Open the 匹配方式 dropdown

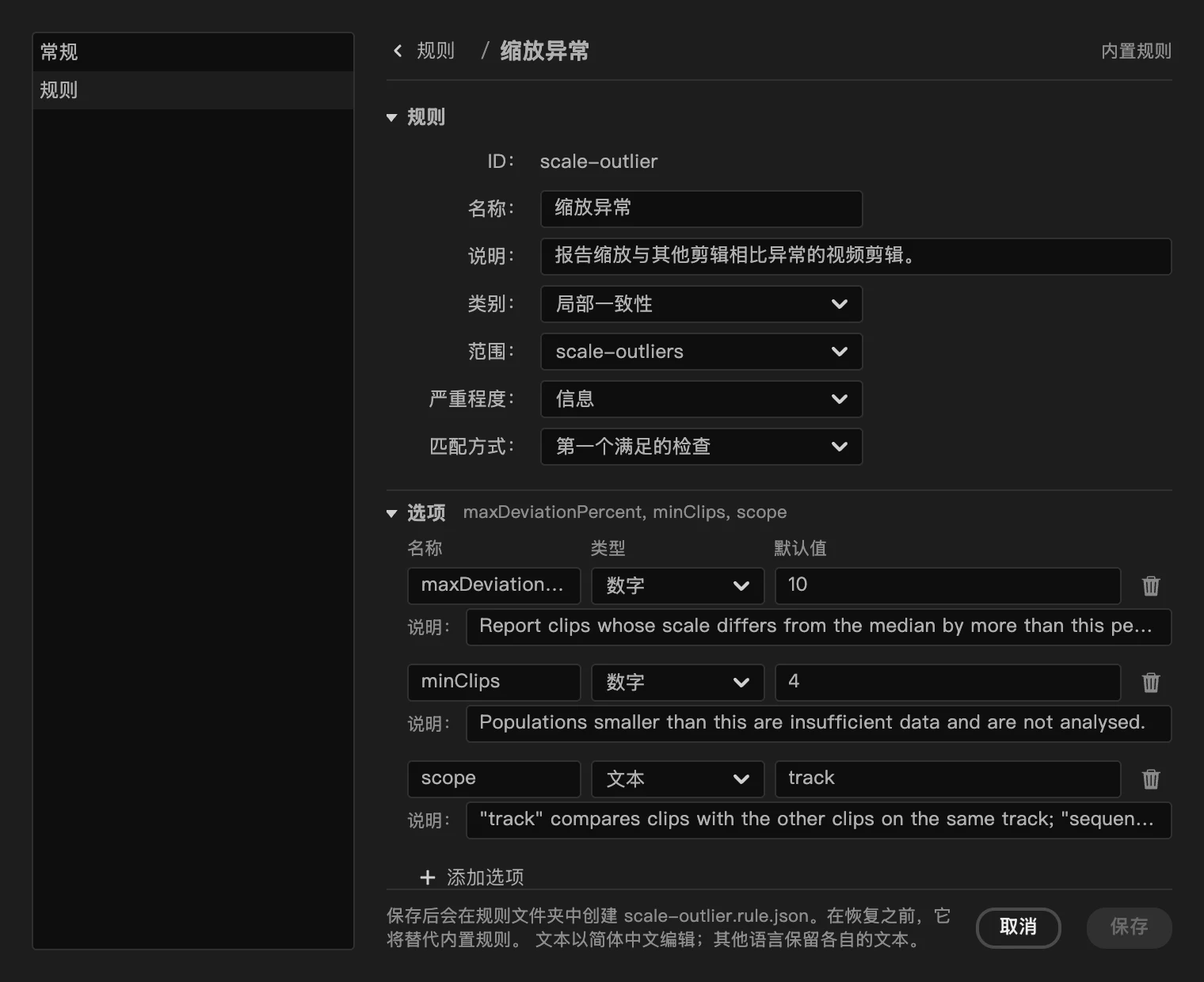(701, 447)
